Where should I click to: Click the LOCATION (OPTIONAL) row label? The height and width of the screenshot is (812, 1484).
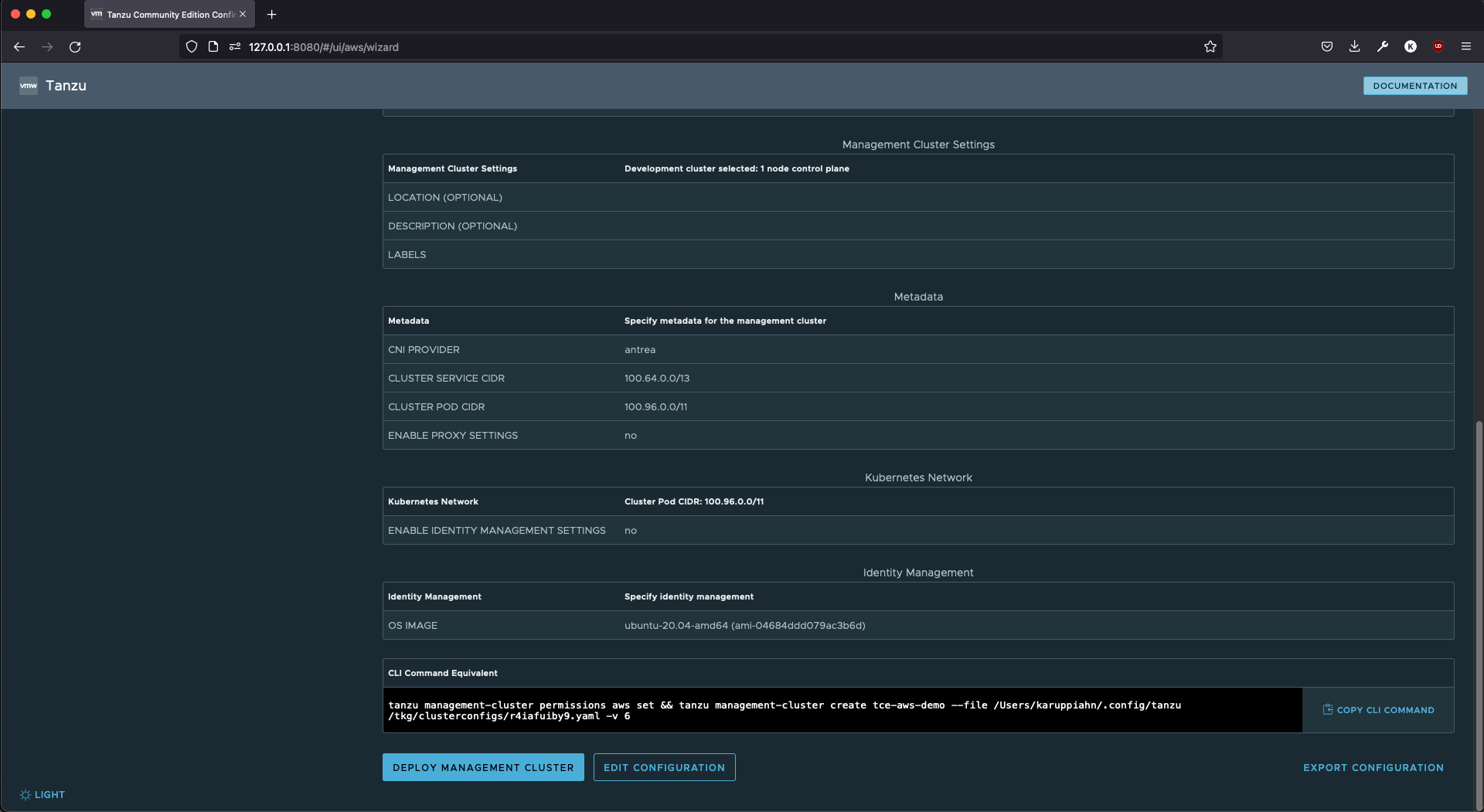[x=445, y=198]
